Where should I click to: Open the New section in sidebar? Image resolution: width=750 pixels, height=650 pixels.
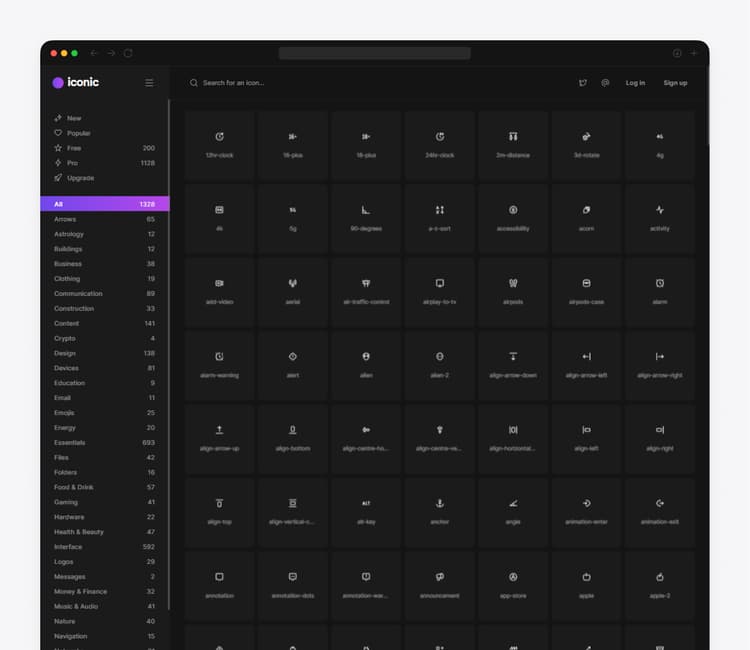tap(104, 118)
